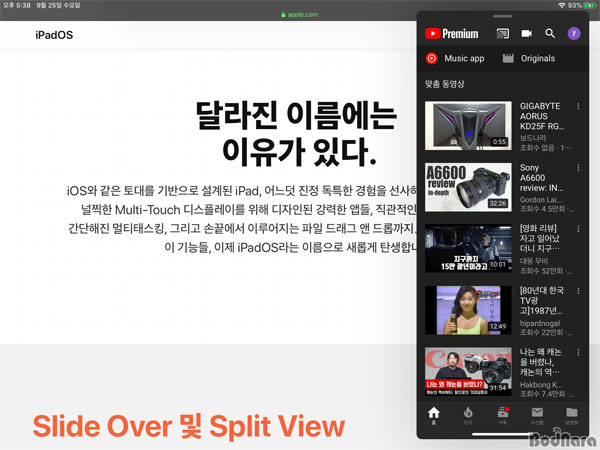The width and height of the screenshot is (600, 450).
Task: Tap the Slide Over grabber handle
Action: click(x=503, y=16)
